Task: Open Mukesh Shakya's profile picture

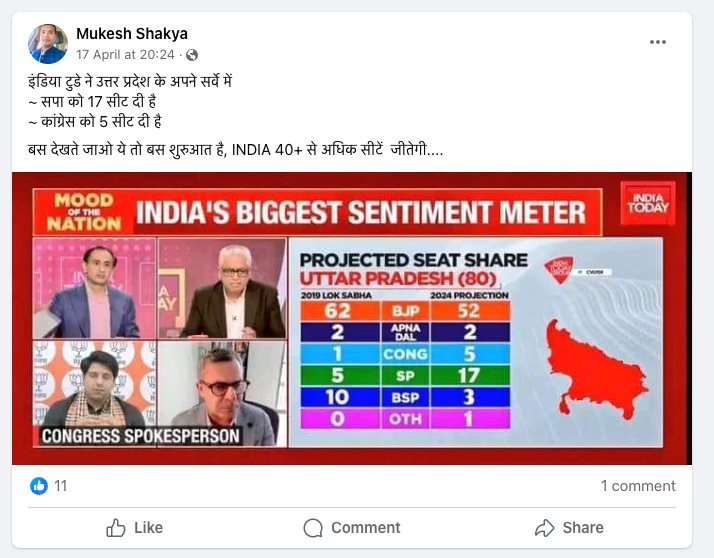Action: coord(48,44)
